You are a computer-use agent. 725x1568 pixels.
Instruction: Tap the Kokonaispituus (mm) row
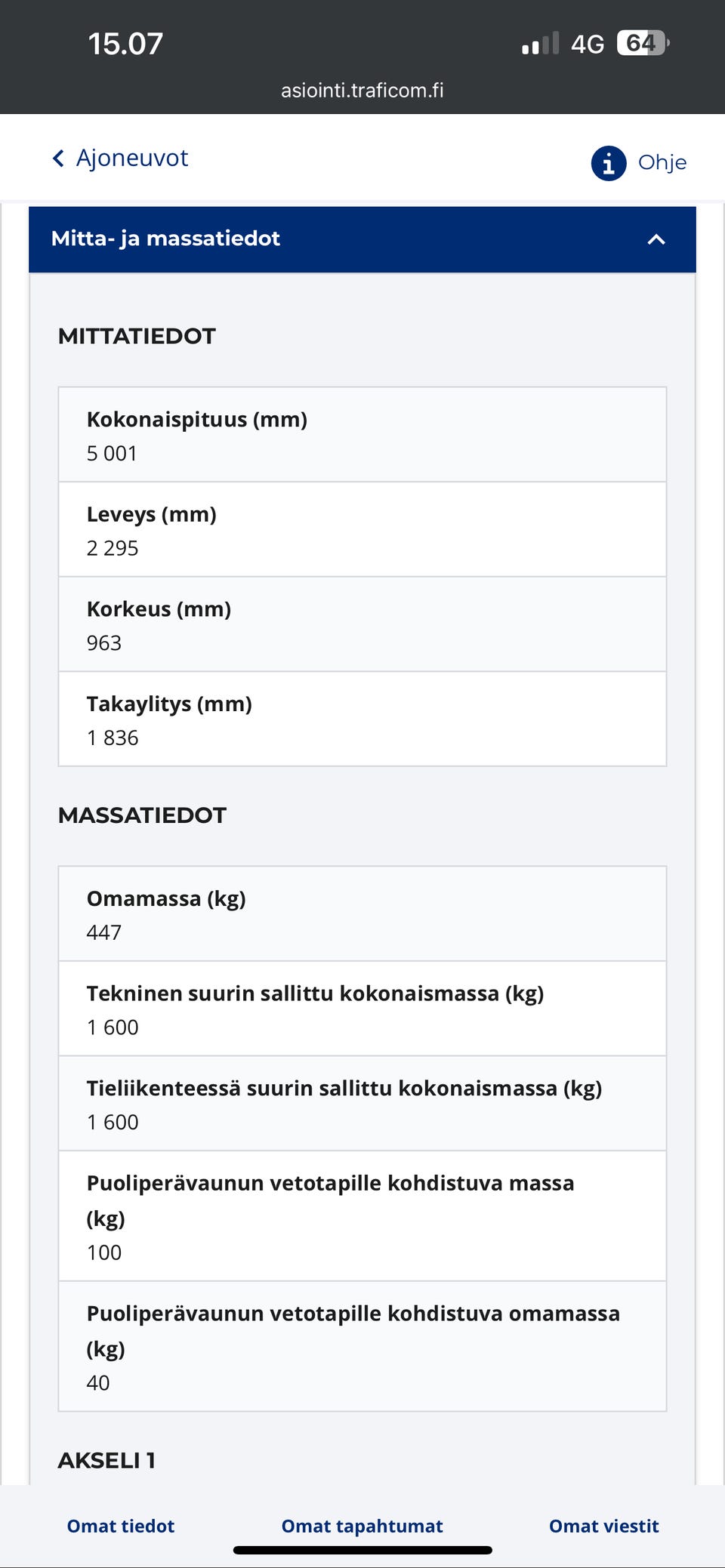[362, 435]
